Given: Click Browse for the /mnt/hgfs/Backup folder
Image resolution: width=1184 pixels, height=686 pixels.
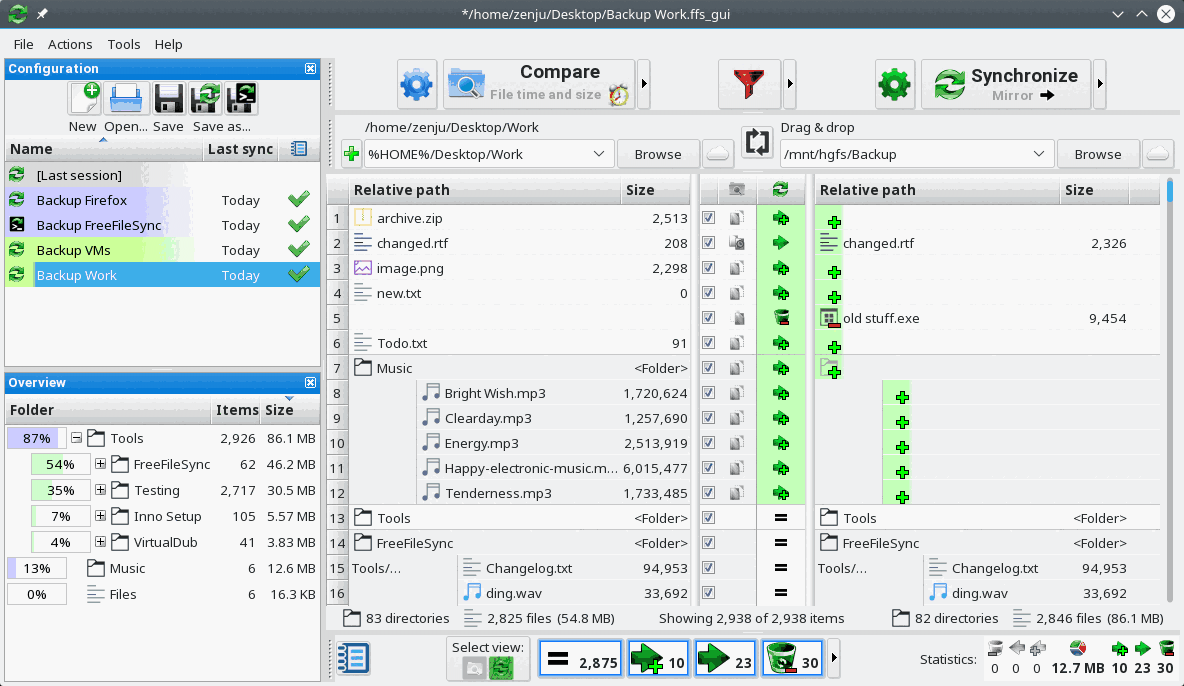Looking at the screenshot, I should tap(1097, 153).
